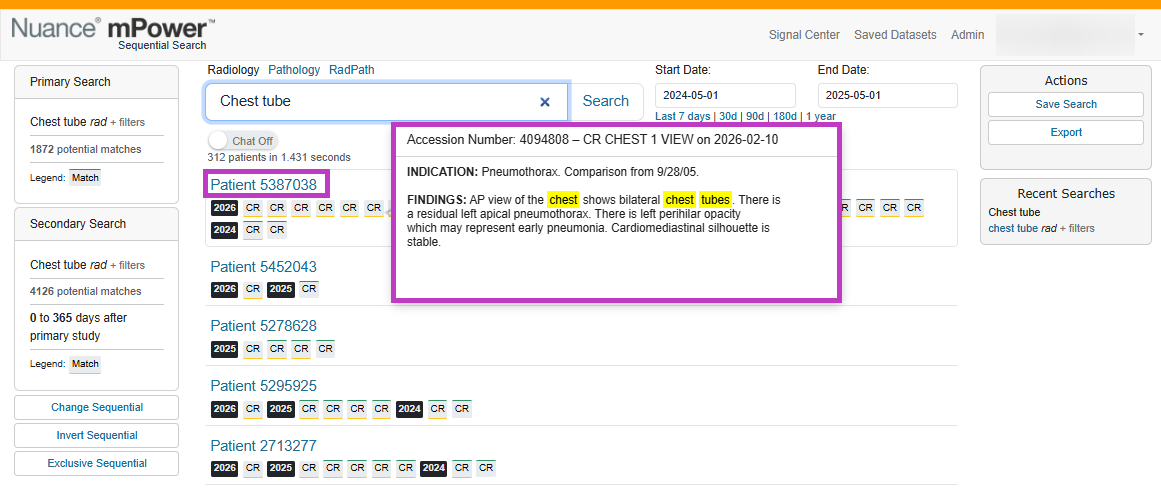Click Change Sequential
This screenshot has height=488, width=1161.
click(x=97, y=407)
